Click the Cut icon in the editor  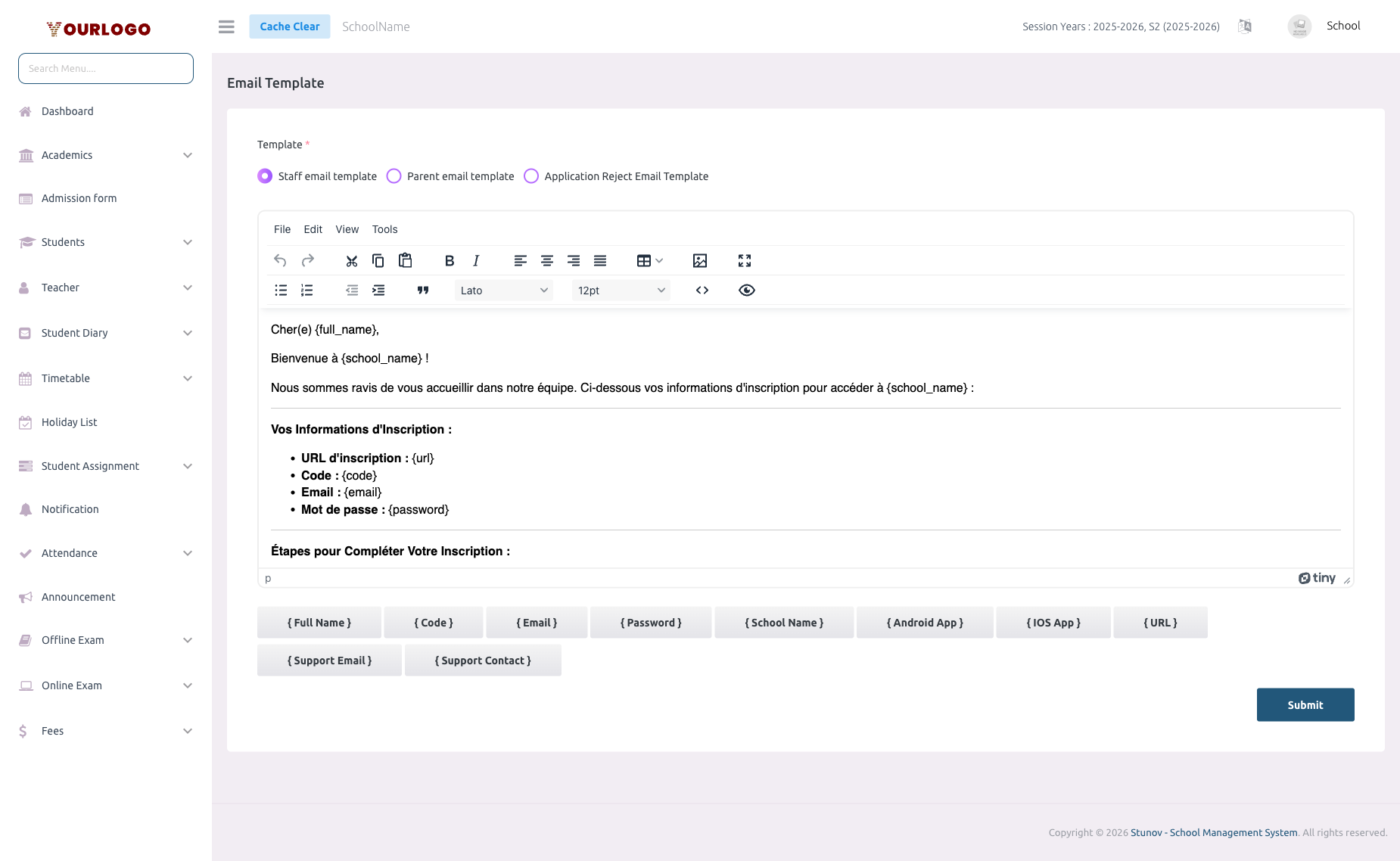pos(351,260)
